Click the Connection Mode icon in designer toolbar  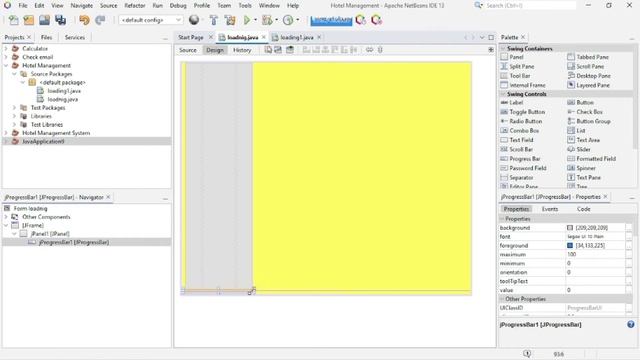point(278,50)
